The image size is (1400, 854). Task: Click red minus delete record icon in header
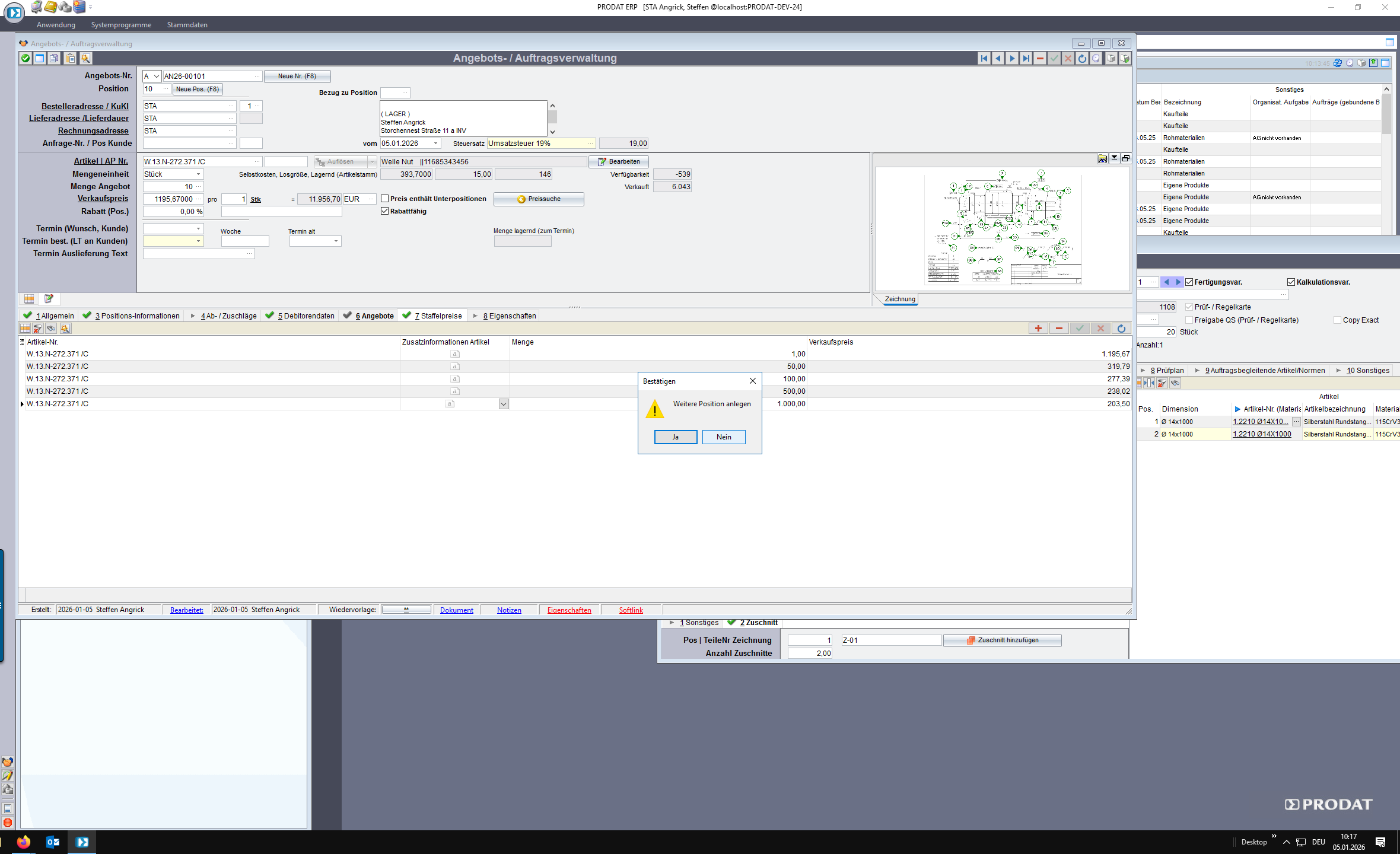coord(1040,58)
